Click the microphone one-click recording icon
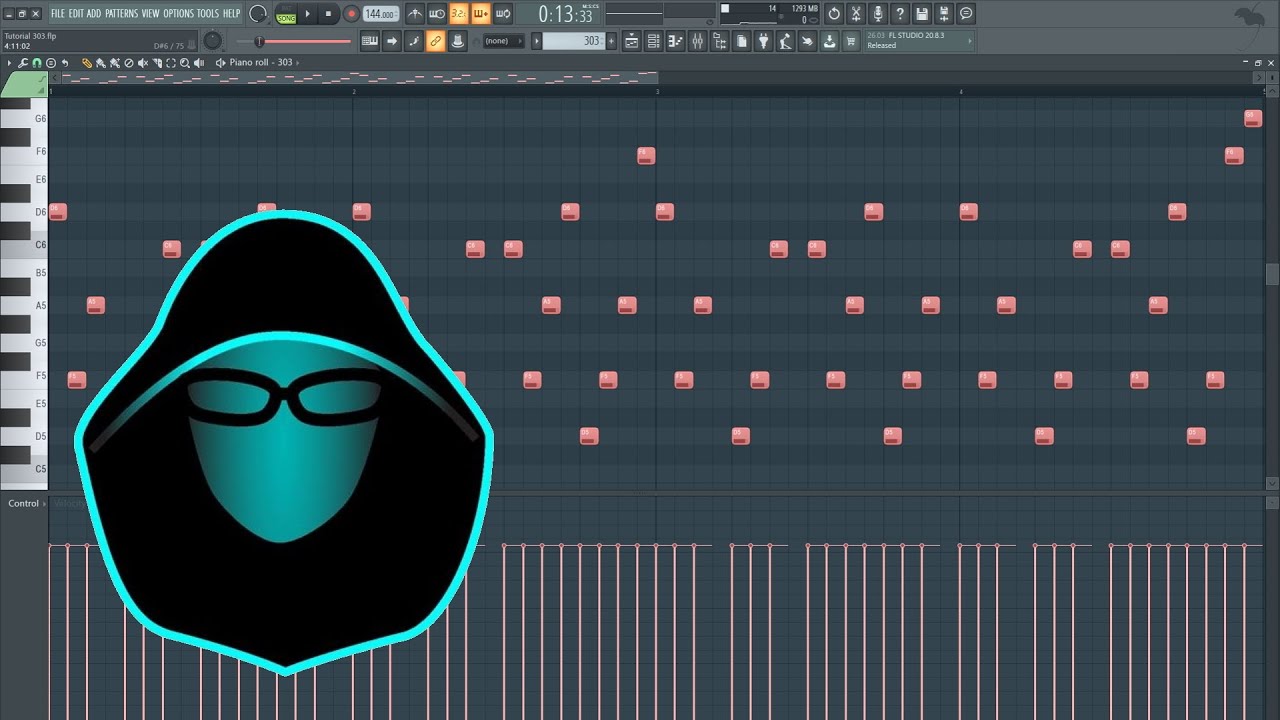 pyautogui.click(x=878, y=14)
